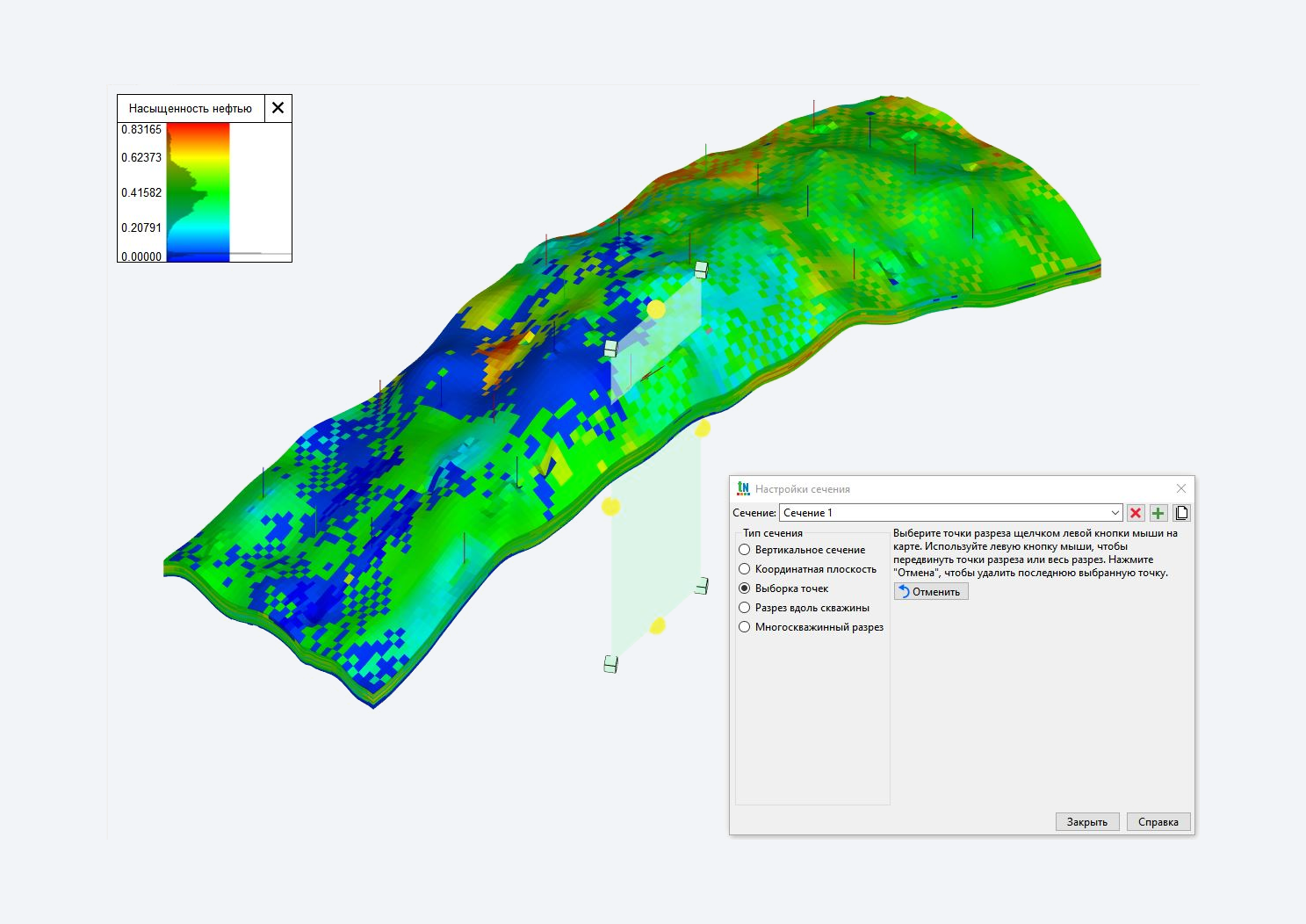Click legend value 0.41582

(141, 192)
